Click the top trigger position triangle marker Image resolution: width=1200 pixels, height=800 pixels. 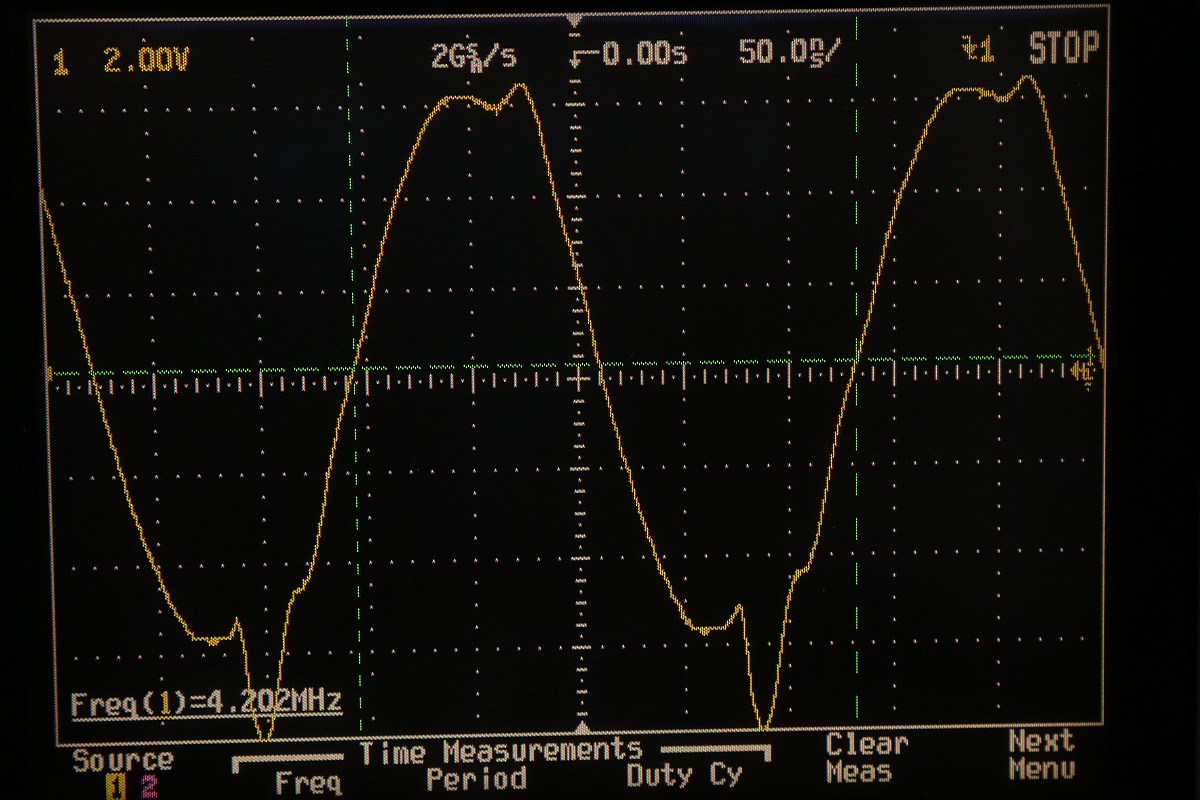pyautogui.click(x=574, y=20)
